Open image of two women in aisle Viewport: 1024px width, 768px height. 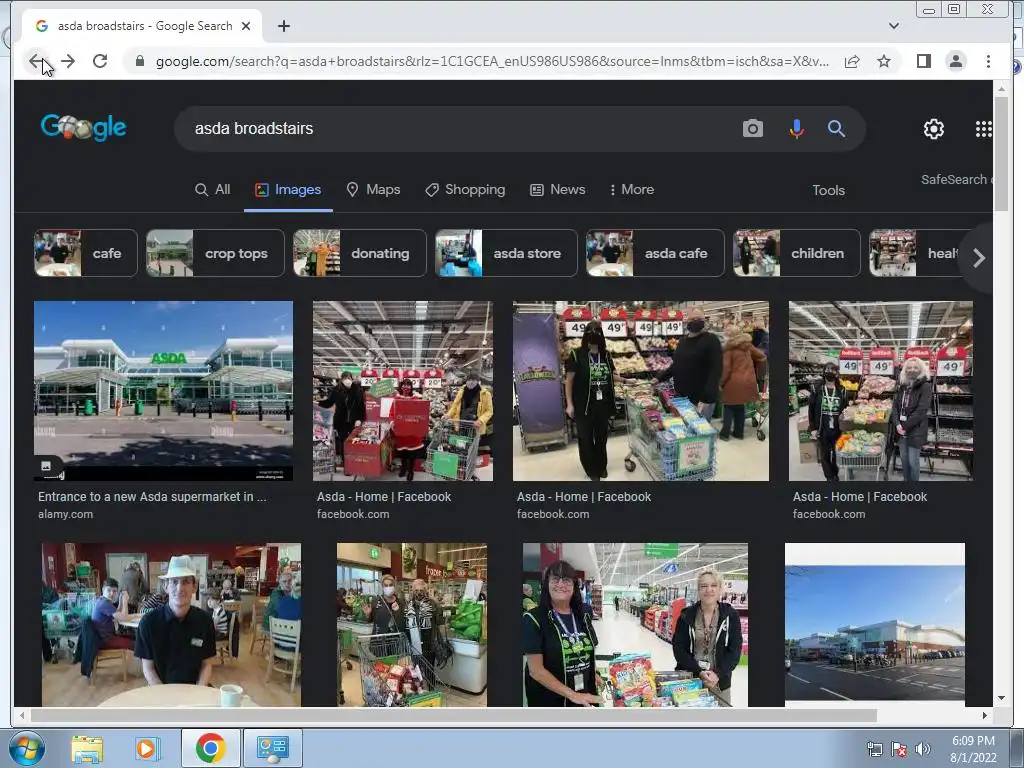(635, 624)
